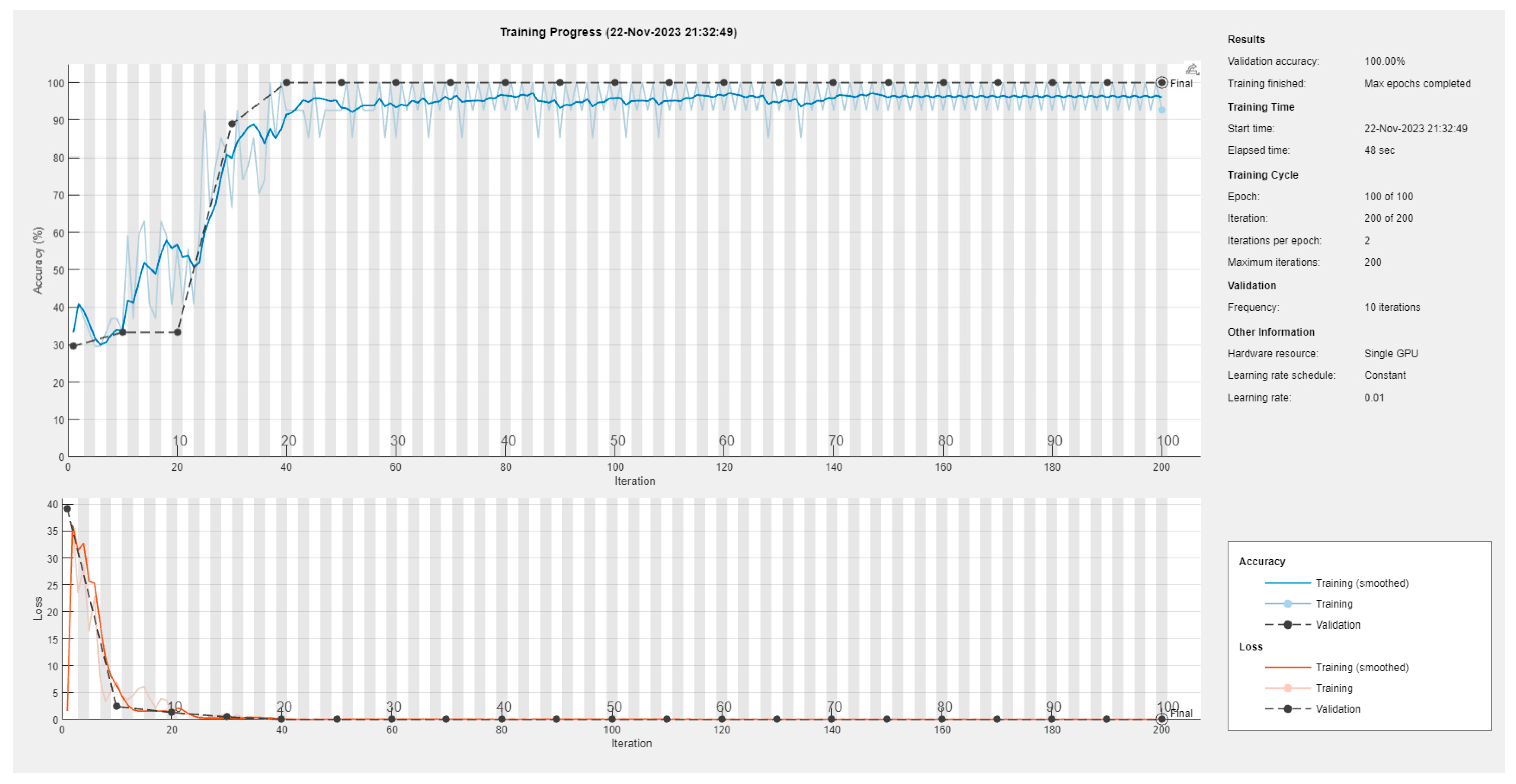The image size is (1516, 784).
Task: Click loss Training legend pale-orange marker
Action: click(1287, 688)
